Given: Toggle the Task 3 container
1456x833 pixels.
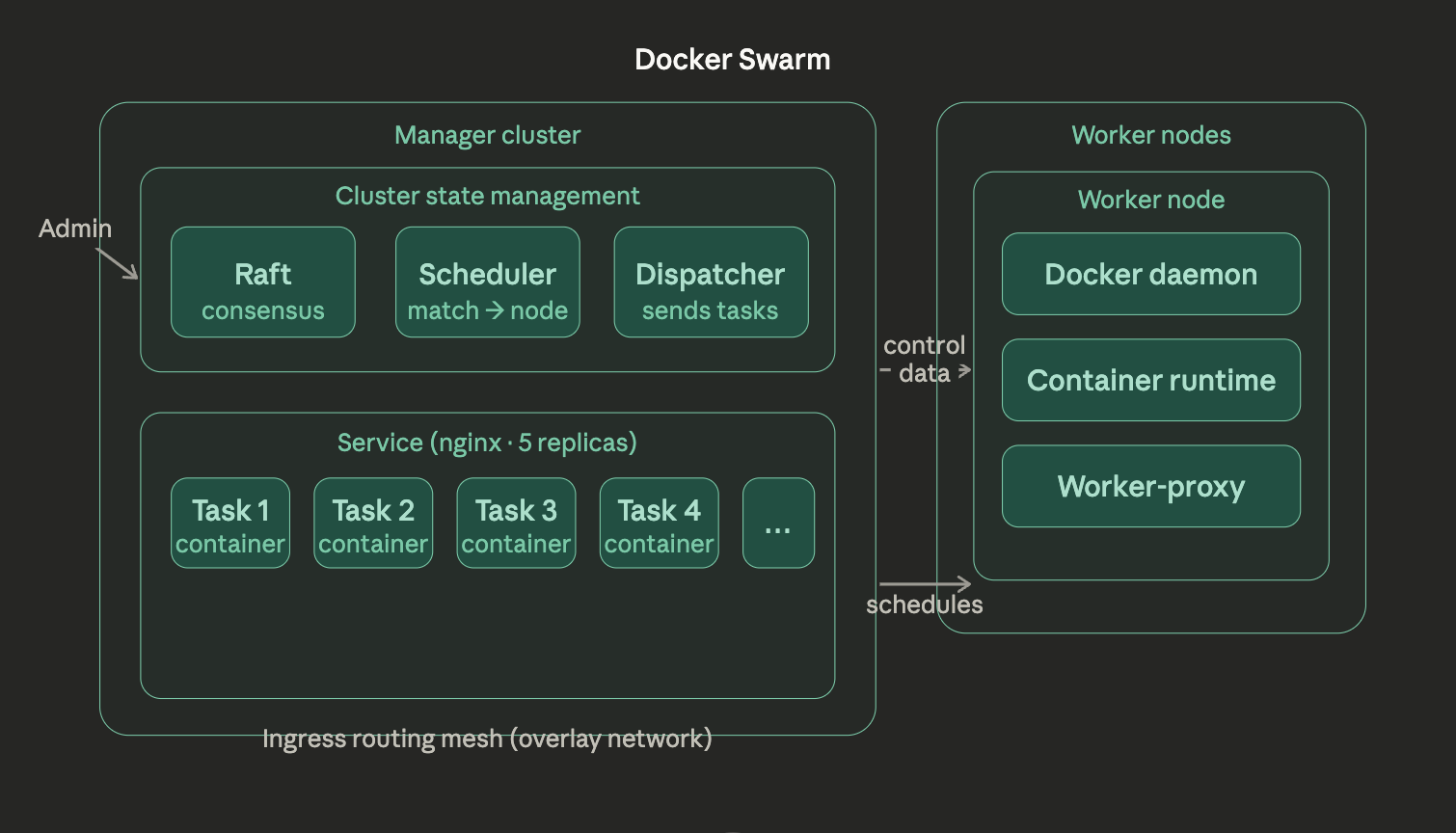Looking at the screenshot, I should click(516, 523).
